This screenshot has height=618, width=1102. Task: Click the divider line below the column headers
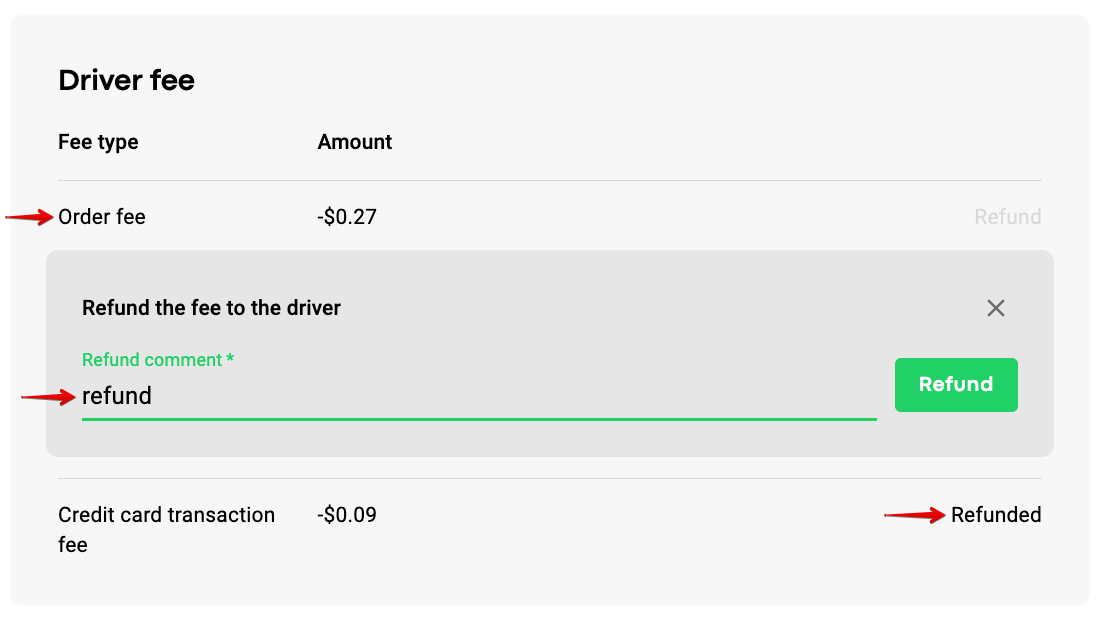[x=550, y=181]
